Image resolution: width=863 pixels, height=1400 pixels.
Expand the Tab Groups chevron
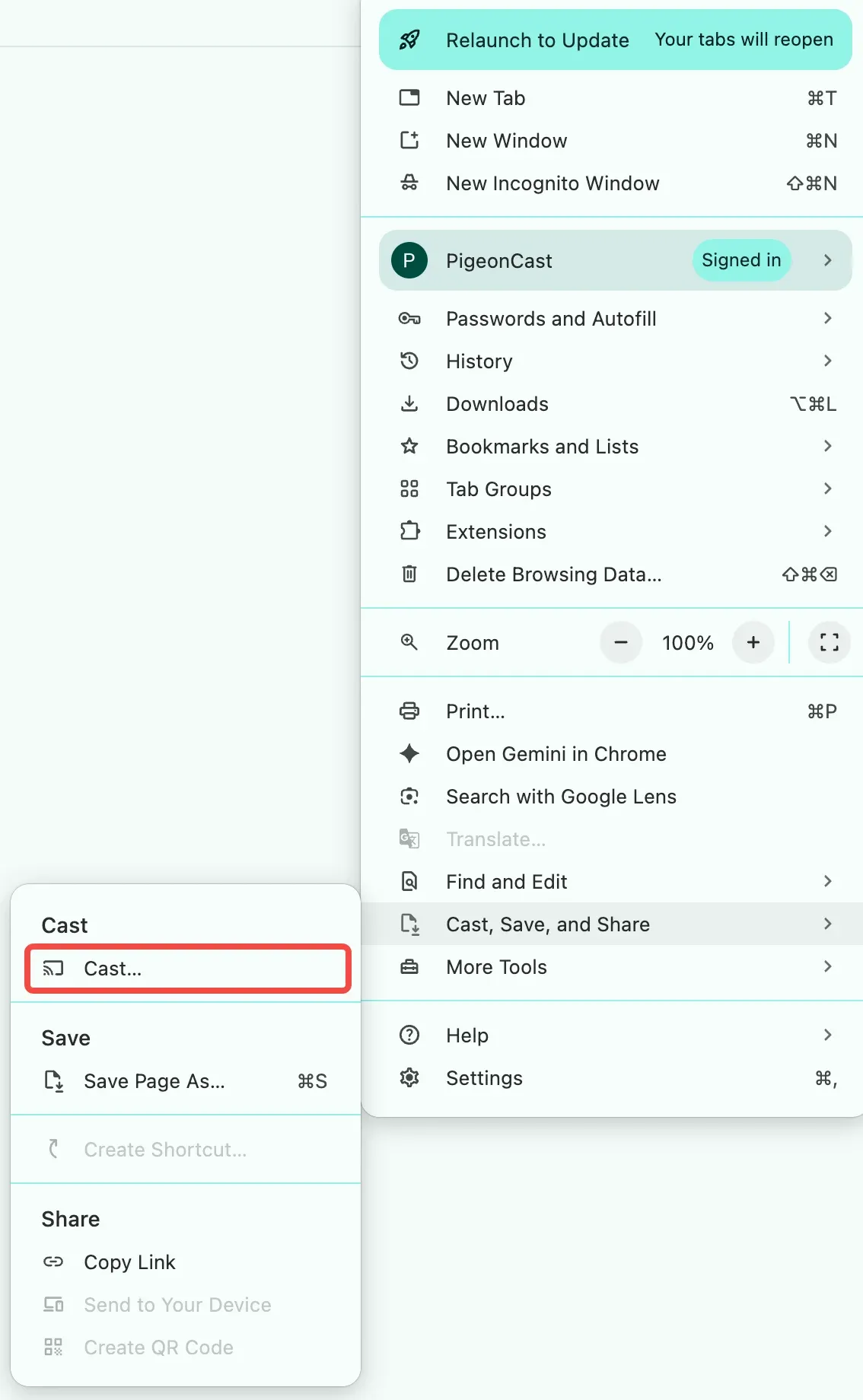828,488
